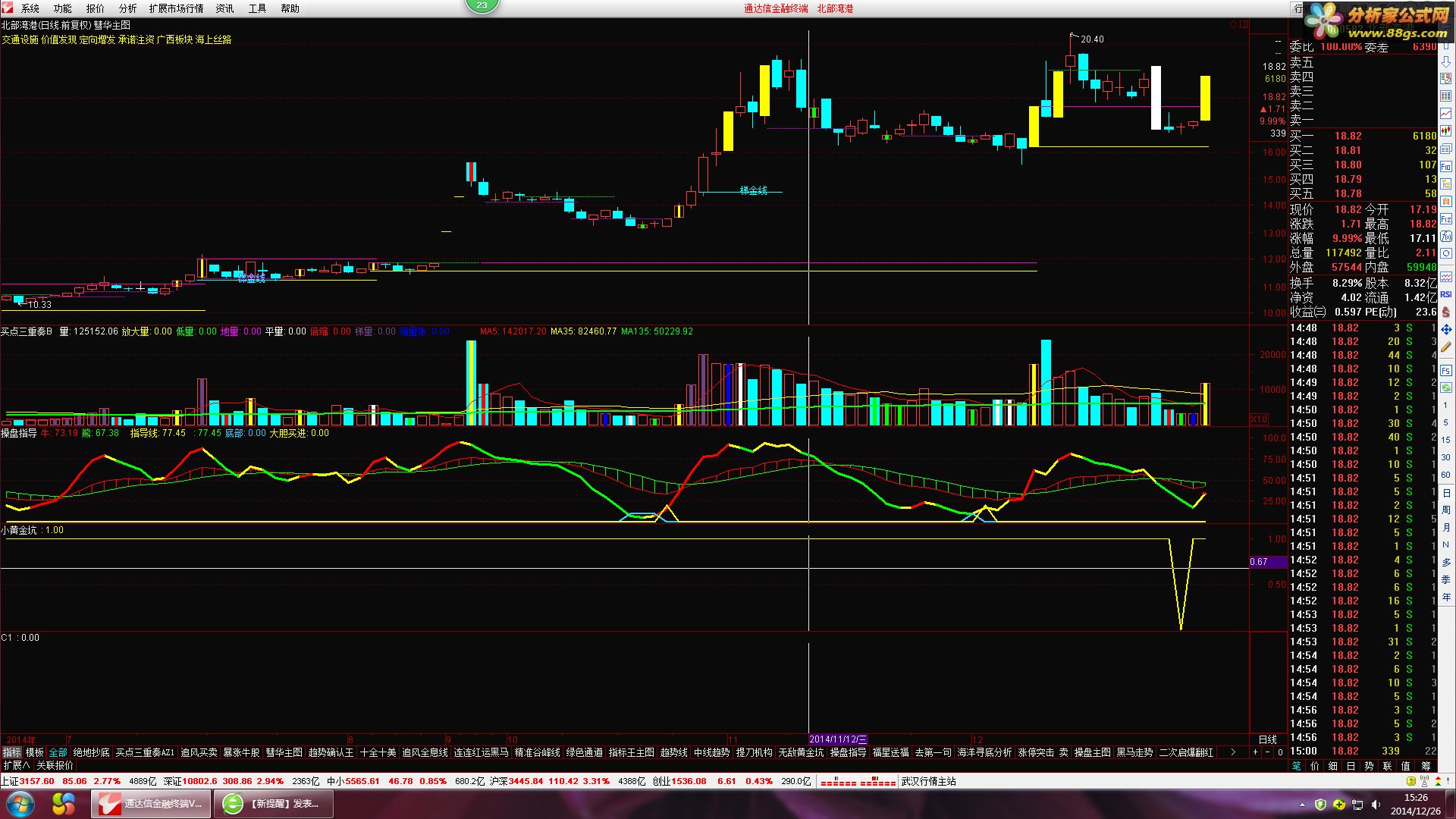Open the F10 company info icon

point(1446,166)
